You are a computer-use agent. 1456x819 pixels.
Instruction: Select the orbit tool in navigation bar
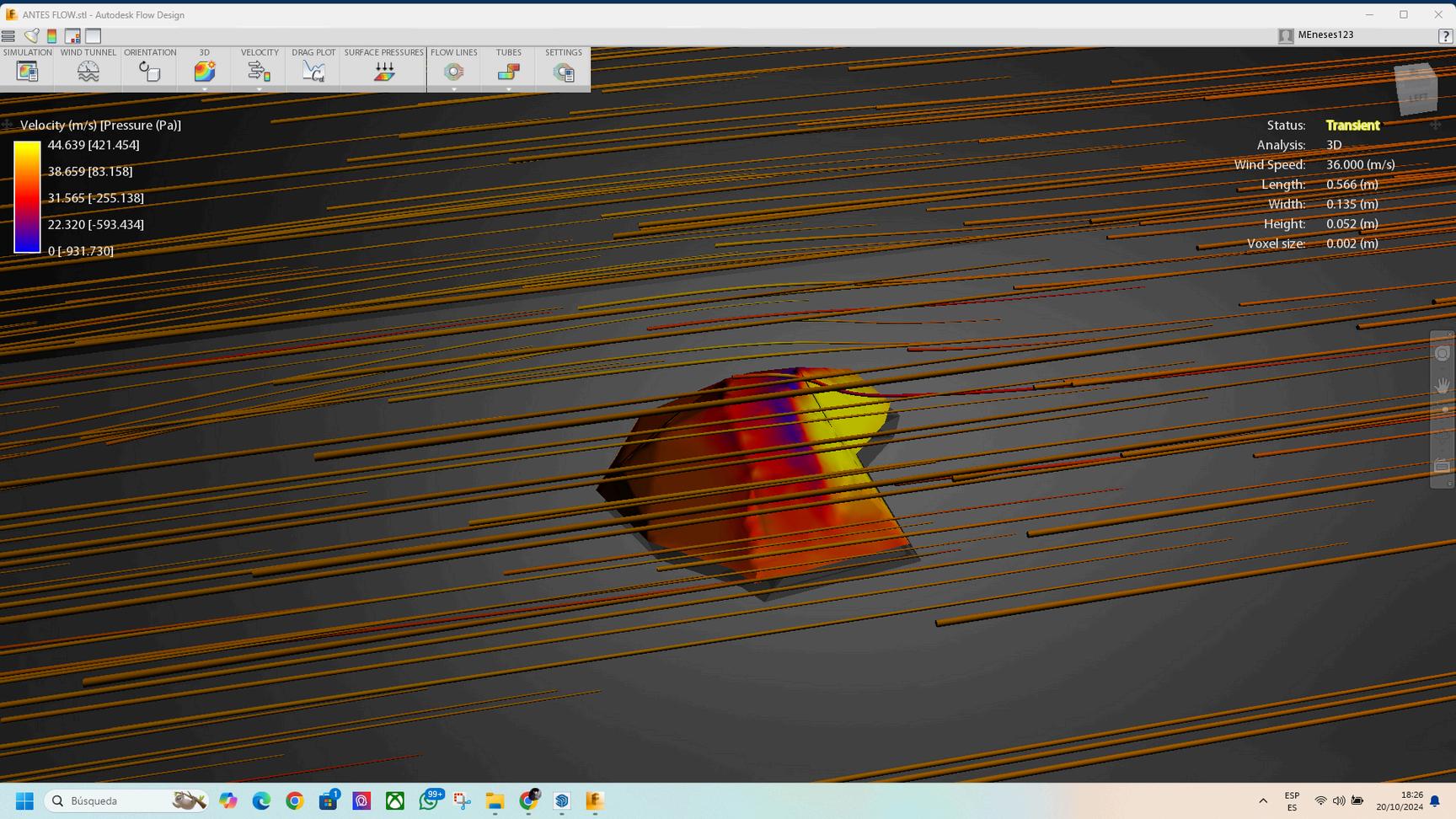click(x=1443, y=354)
